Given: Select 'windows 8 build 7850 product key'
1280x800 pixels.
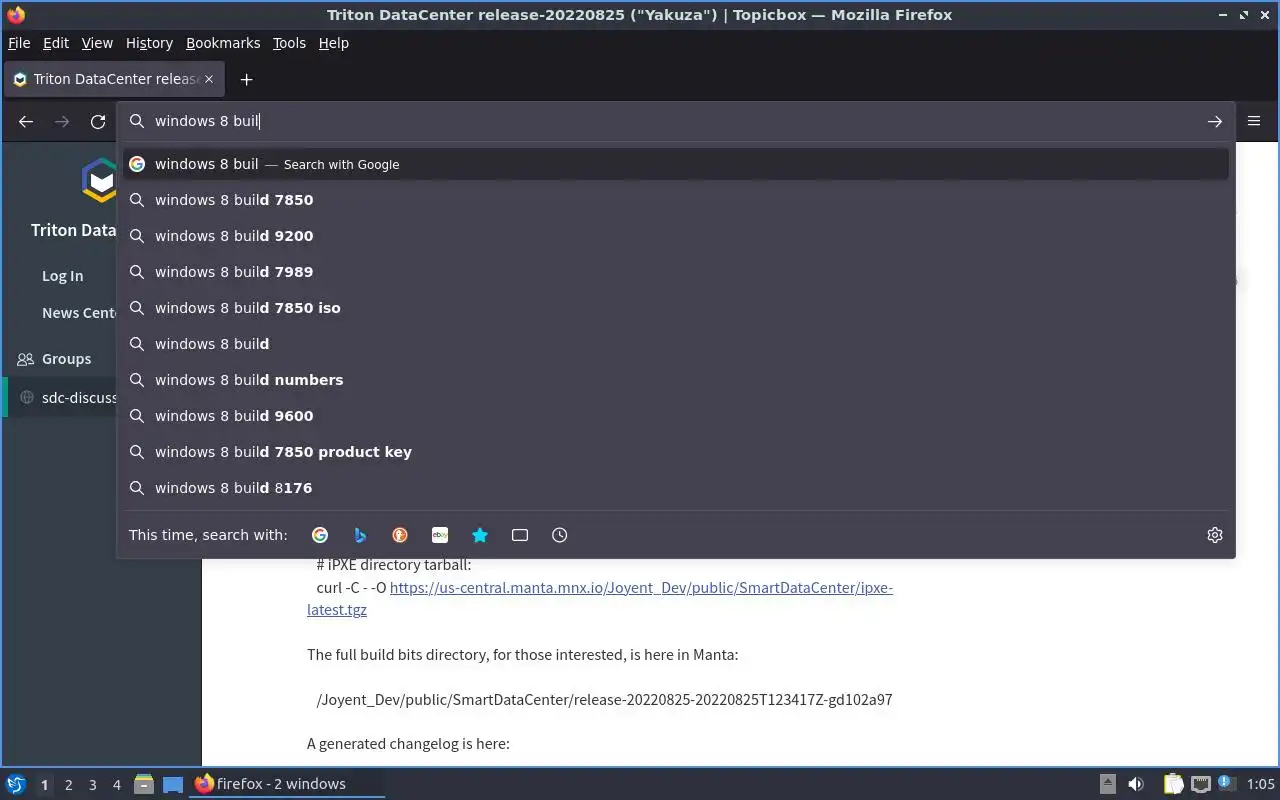Looking at the screenshot, I should pos(676,452).
